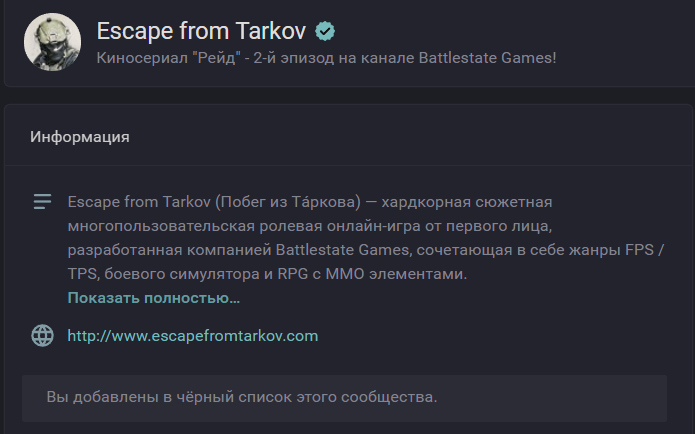Screen dimensions: 695x434
Task: Click the globe website icon
Action: point(42,336)
